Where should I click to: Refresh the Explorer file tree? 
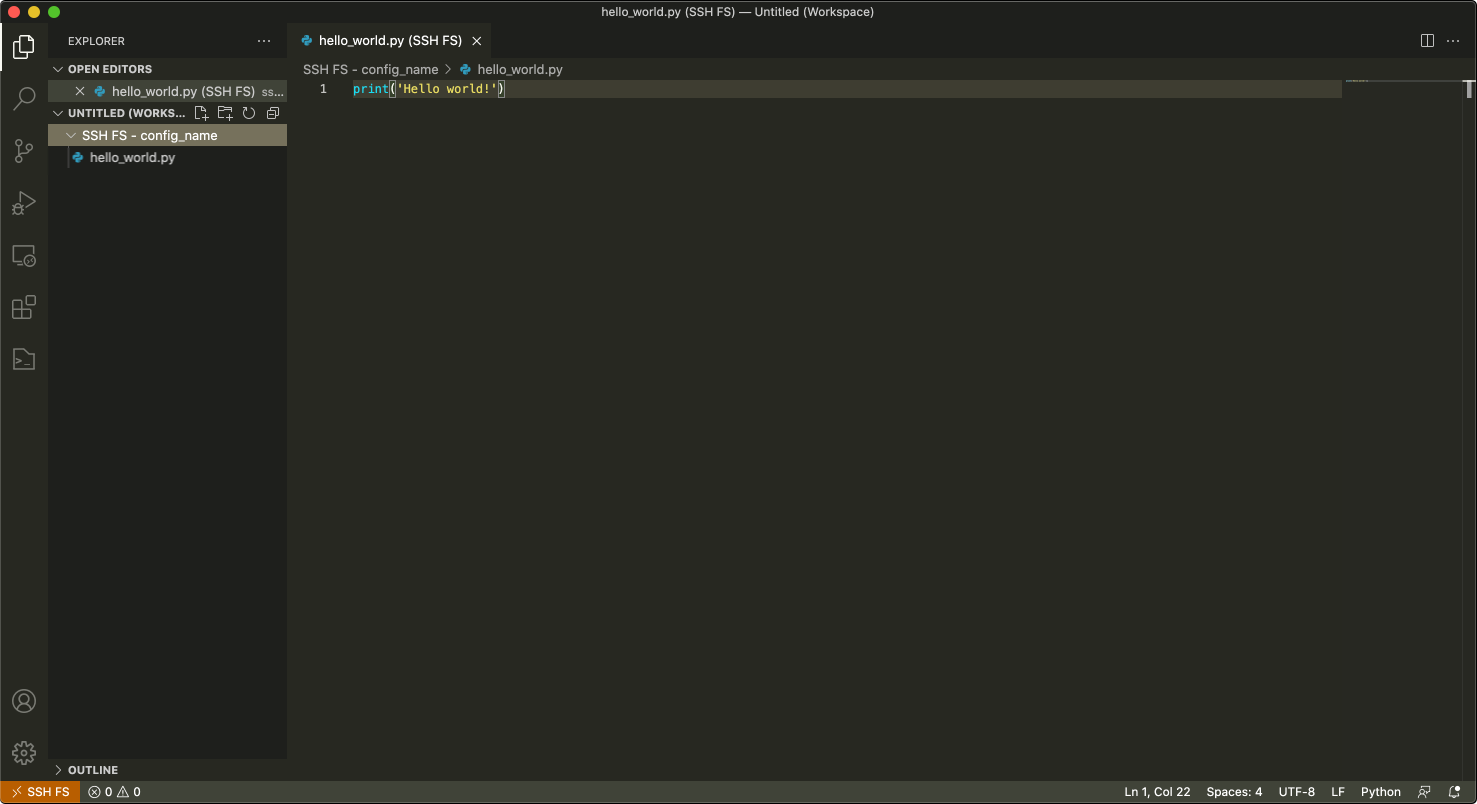click(x=249, y=113)
